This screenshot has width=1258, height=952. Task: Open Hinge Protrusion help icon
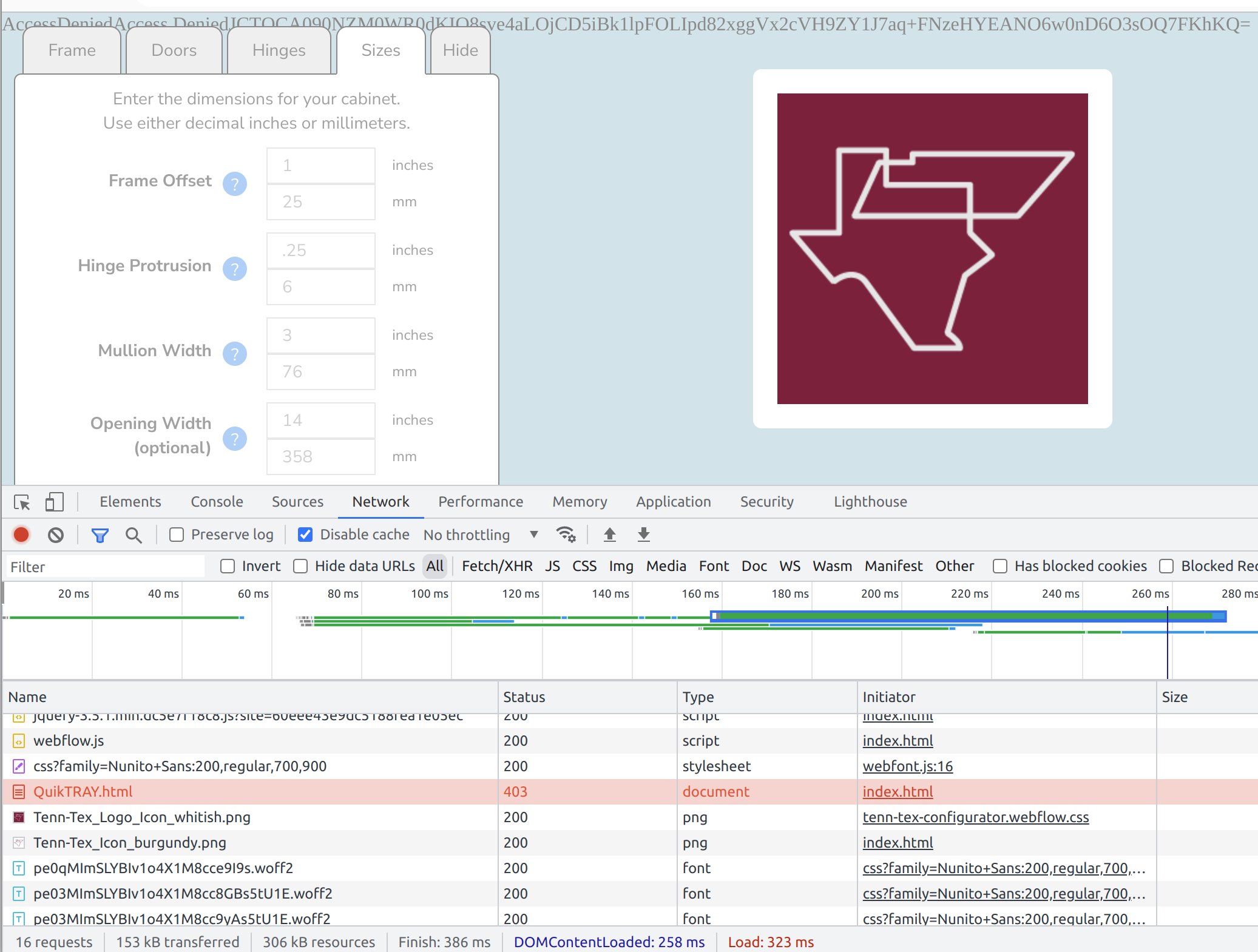235,268
